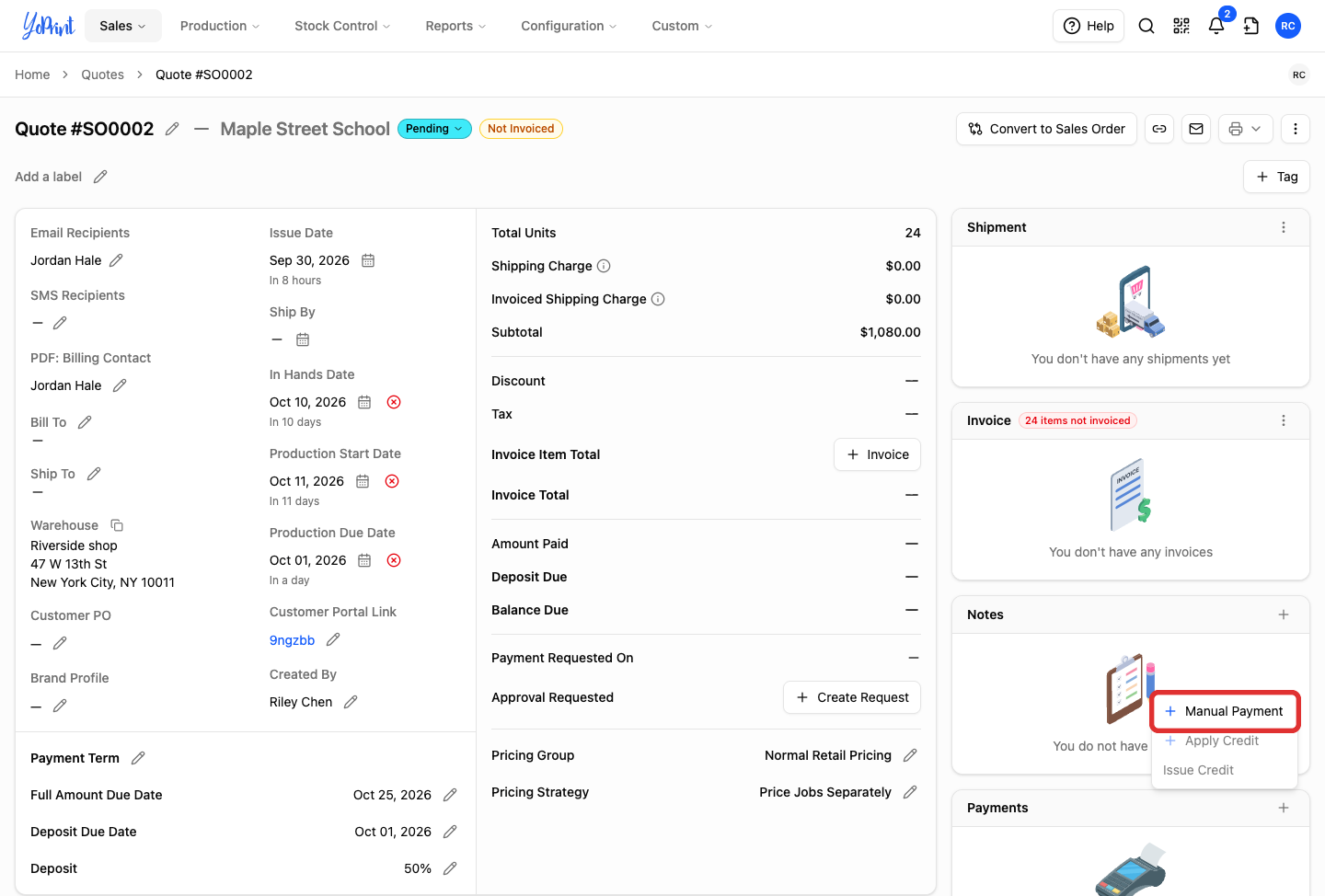Click the YoPrint logo

(48, 26)
